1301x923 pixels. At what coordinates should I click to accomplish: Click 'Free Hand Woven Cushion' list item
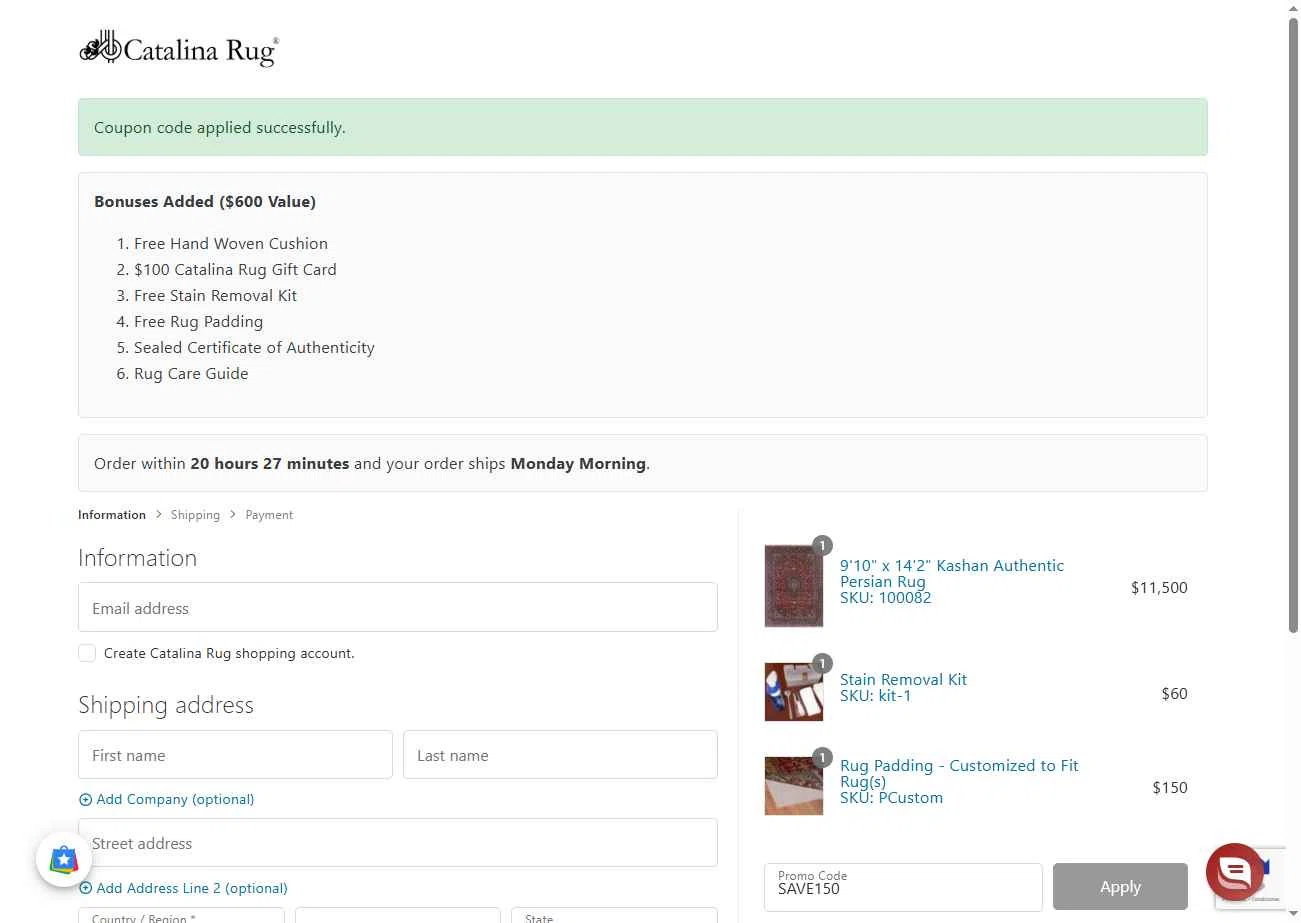[x=231, y=244]
